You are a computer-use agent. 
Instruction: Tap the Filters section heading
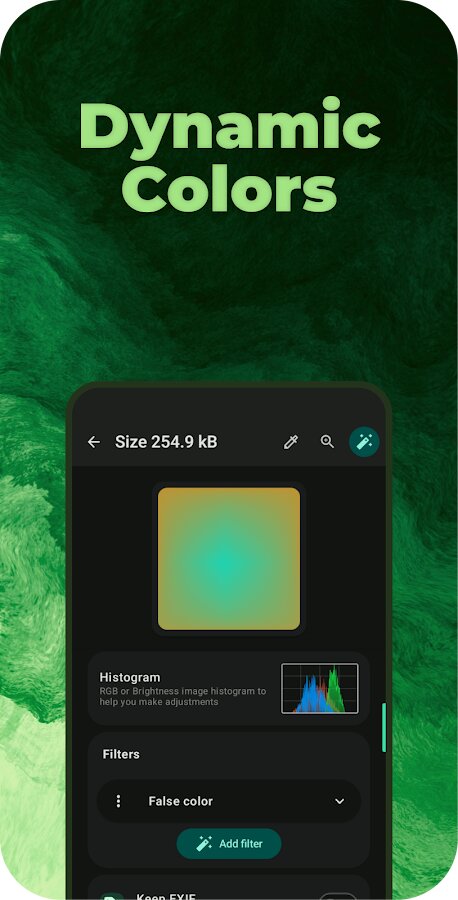click(x=121, y=754)
